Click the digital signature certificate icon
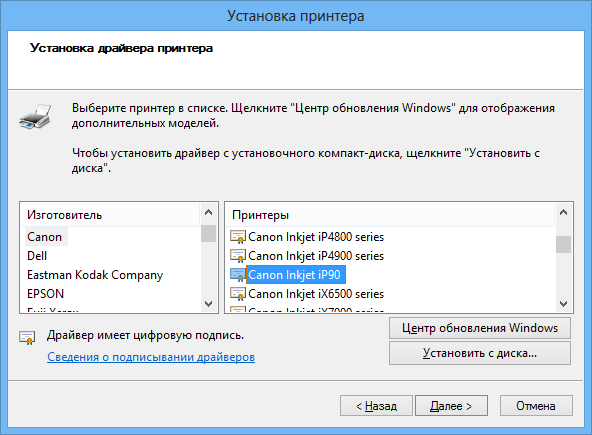Viewport: 592px width, 435px height. pyautogui.click(x=27, y=337)
